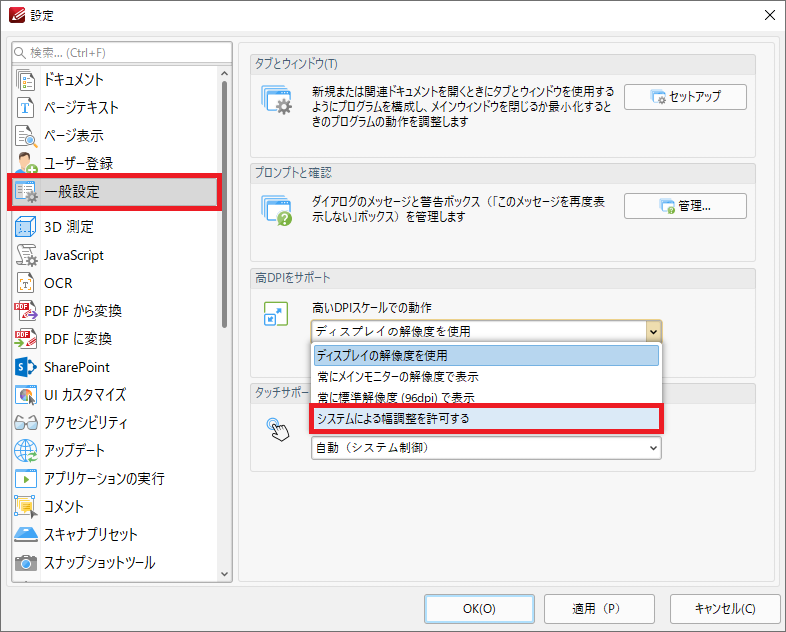
Task: Select スキャナプリセット category
Action: coord(115,535)
